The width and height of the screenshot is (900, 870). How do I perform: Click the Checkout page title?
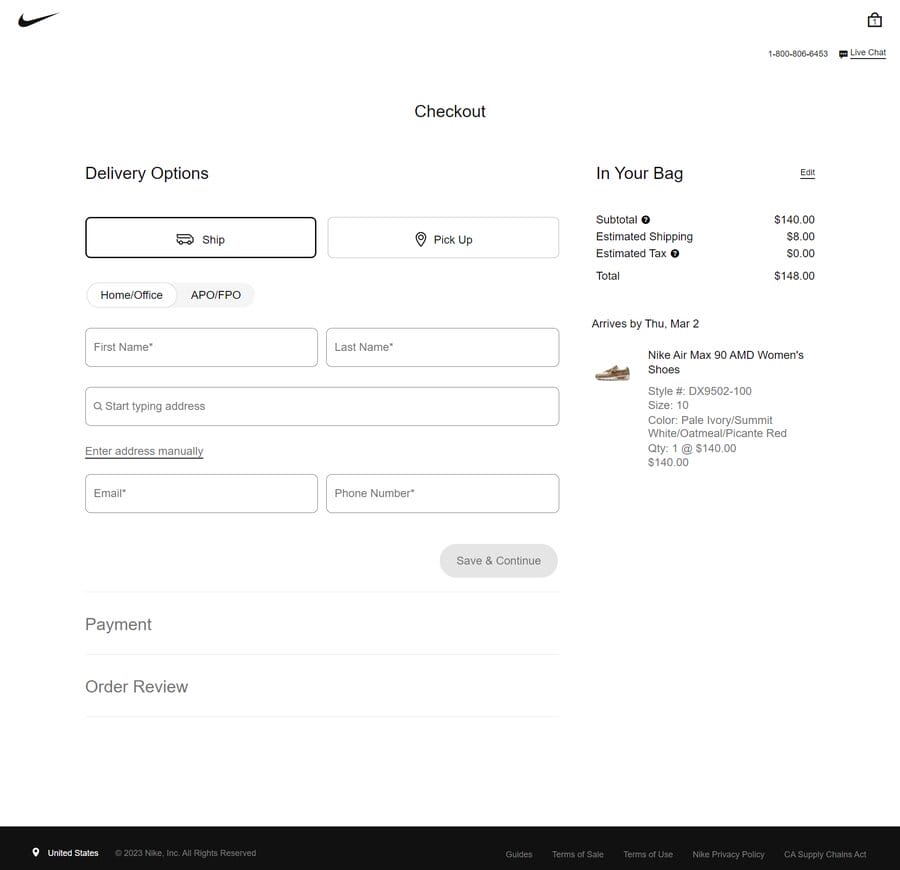click(450, 111)
